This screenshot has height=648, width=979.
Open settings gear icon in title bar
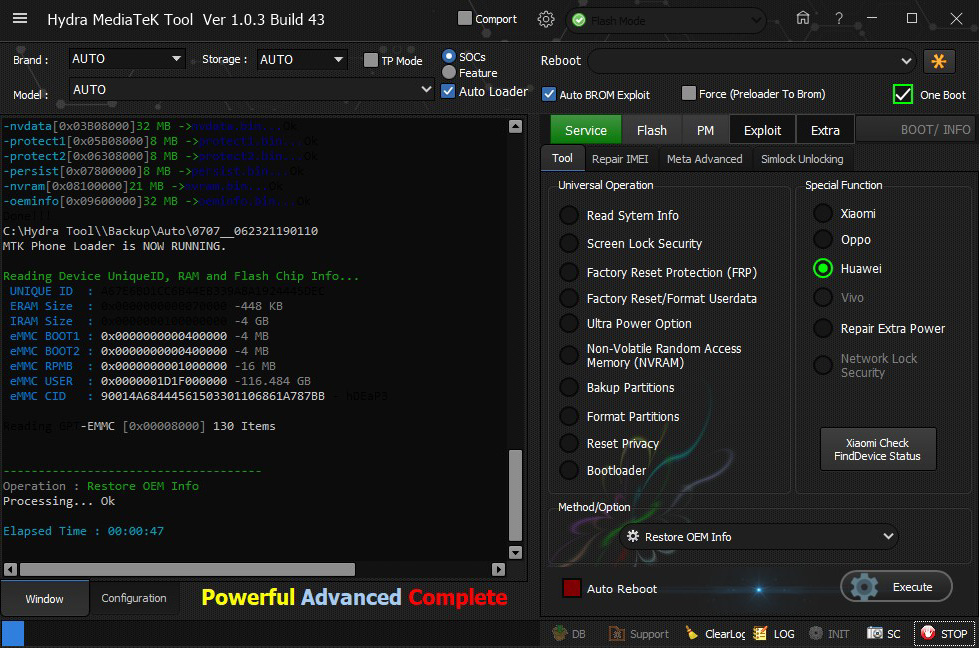click(x=546, y=19)
